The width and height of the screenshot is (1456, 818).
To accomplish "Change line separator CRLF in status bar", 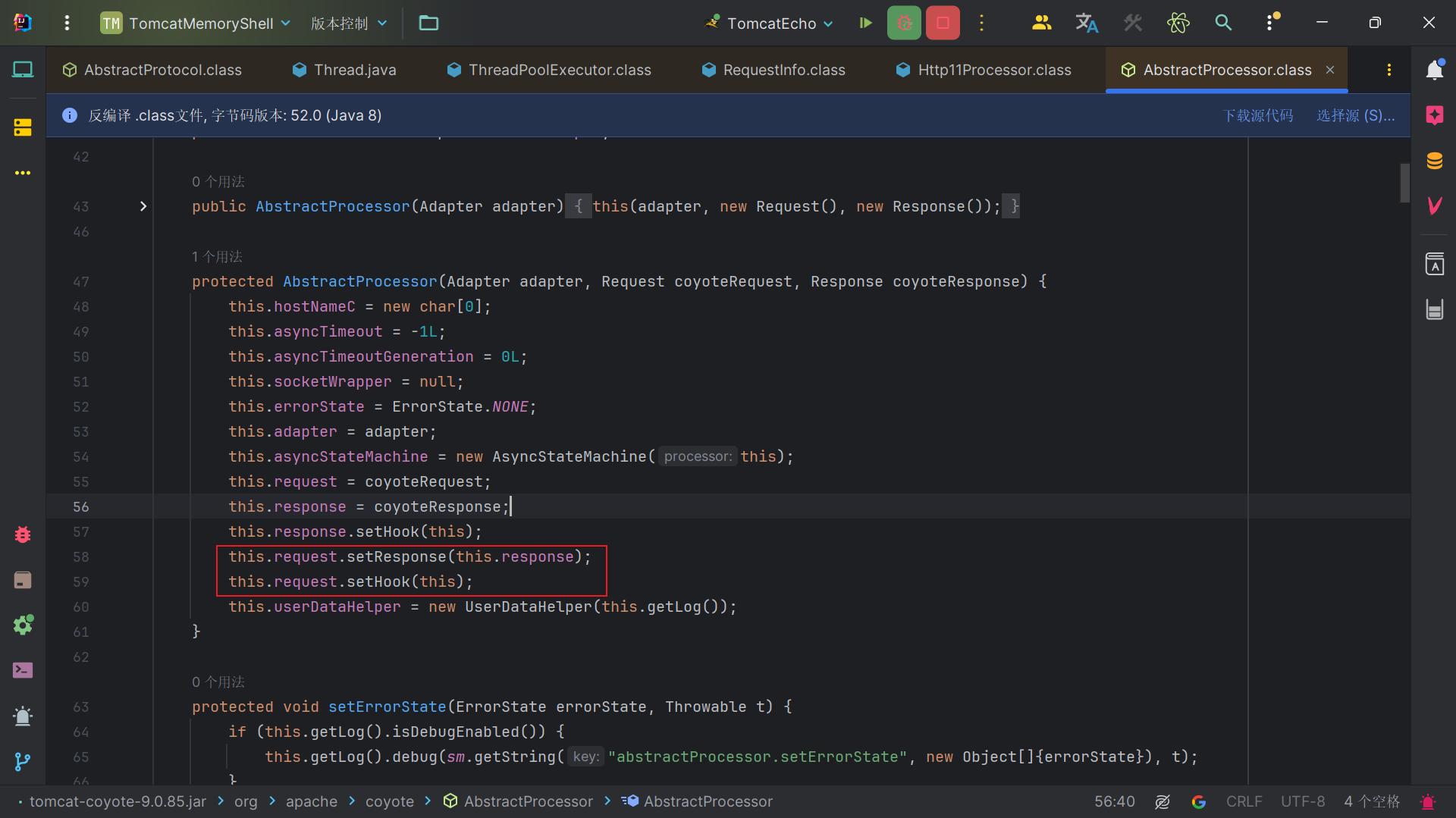I will click(x=1244, y=801).
